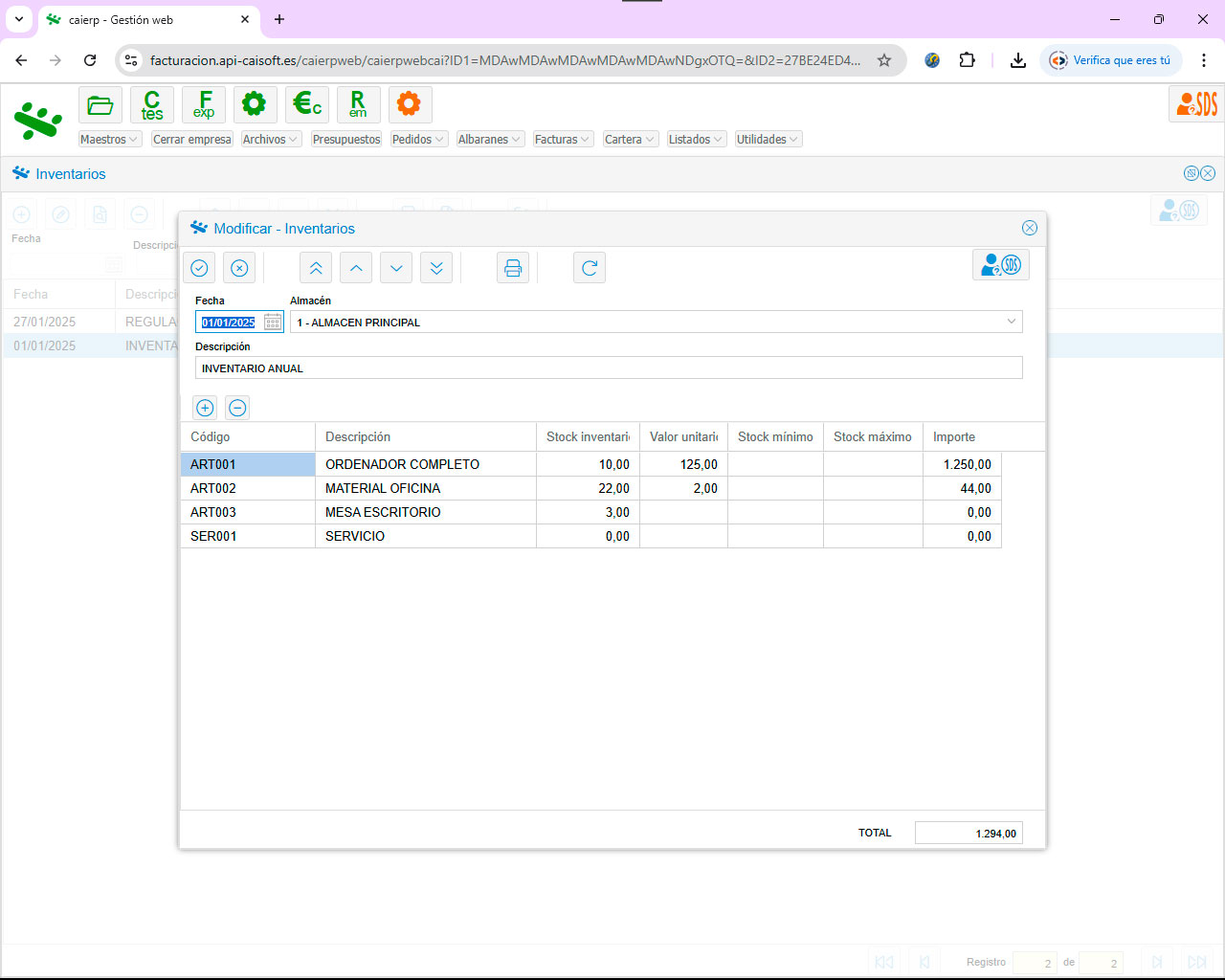
Task: Open a new browser tab
Action: 279,19
